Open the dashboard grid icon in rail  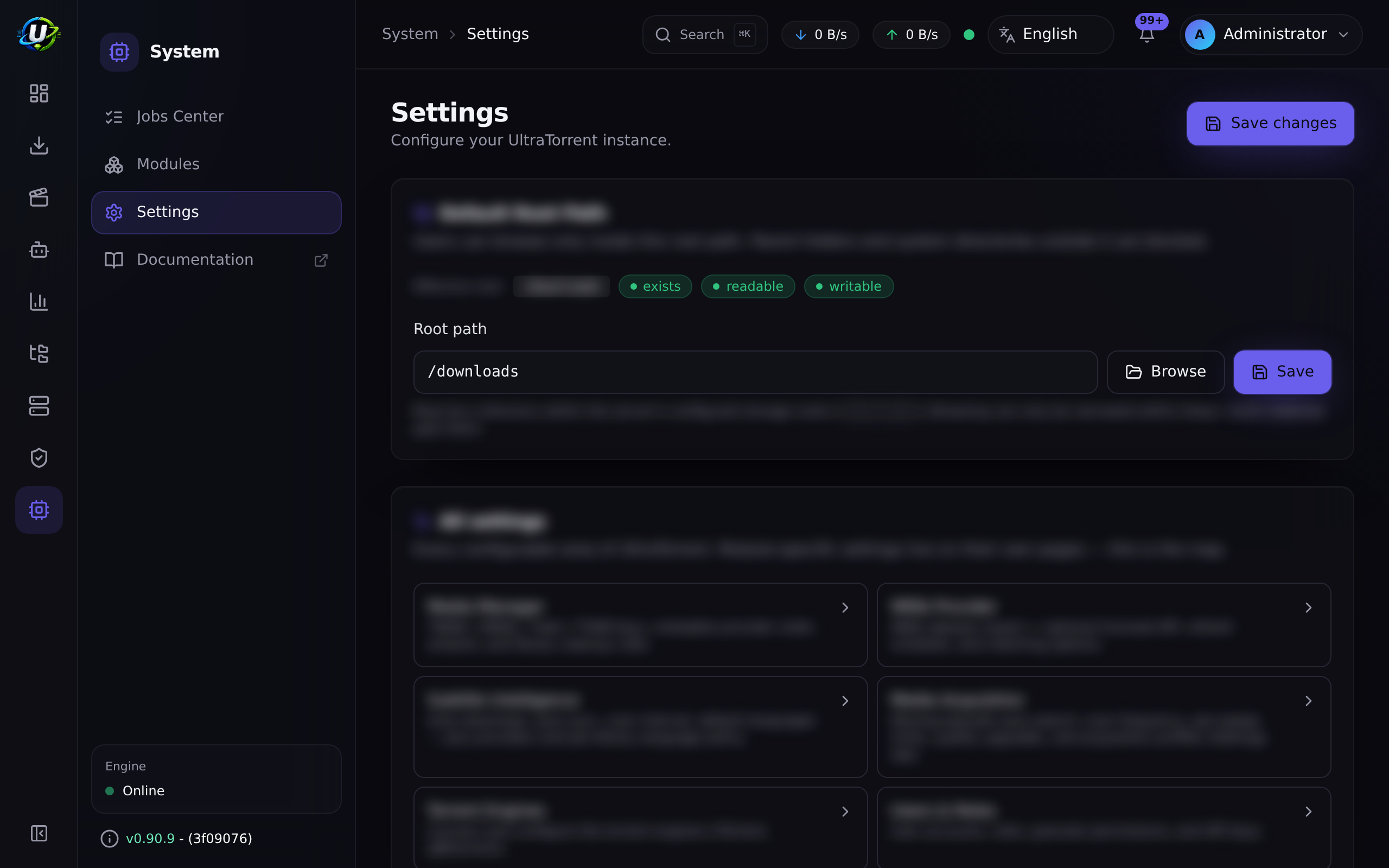[39, 93]
